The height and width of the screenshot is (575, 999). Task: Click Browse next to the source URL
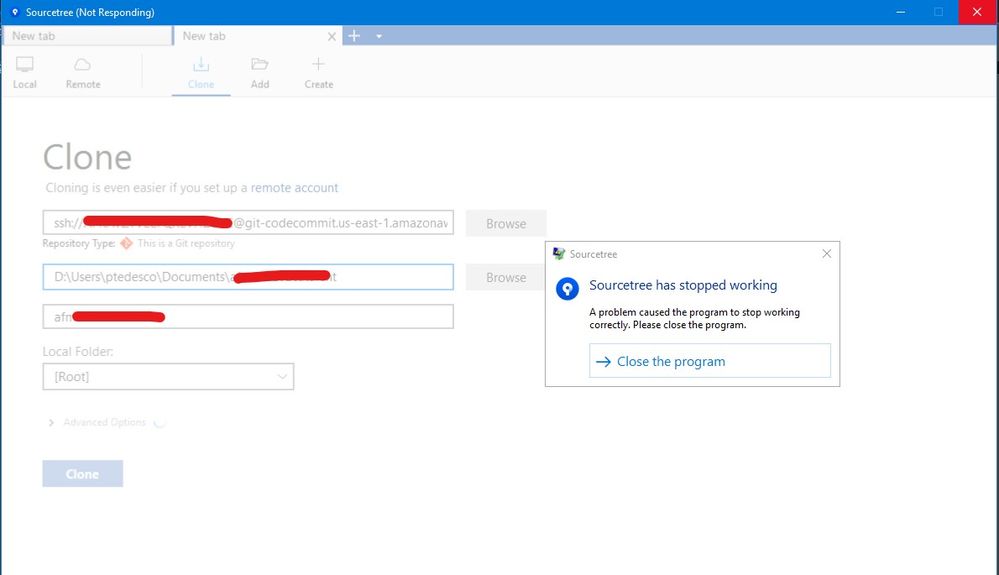click(506, 224)
